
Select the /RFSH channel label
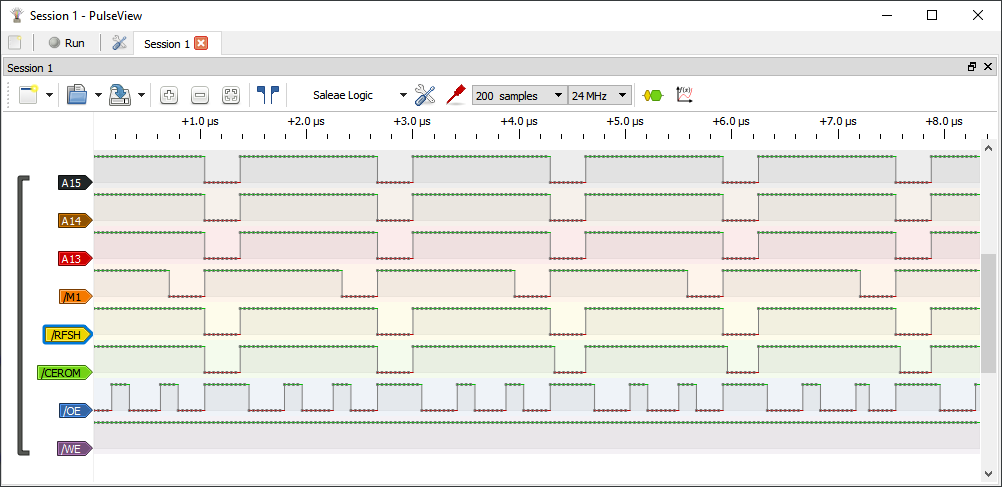pyautogui.click(x=69, y=334)
